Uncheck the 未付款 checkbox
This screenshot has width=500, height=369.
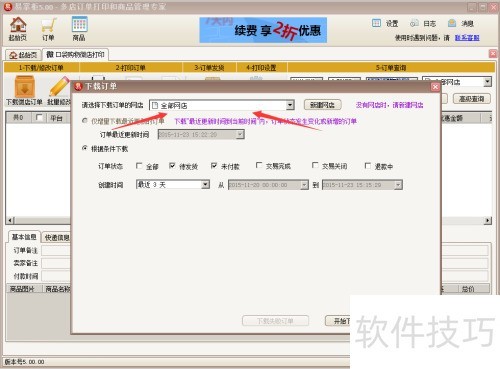tap(214, 165)
